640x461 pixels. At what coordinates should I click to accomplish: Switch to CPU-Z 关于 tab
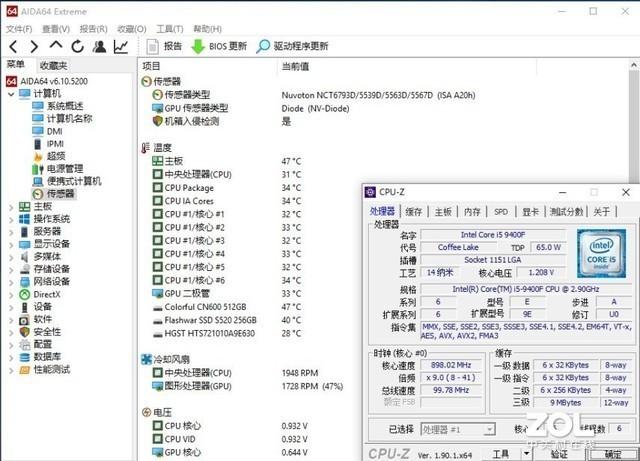tap(602, 212)
